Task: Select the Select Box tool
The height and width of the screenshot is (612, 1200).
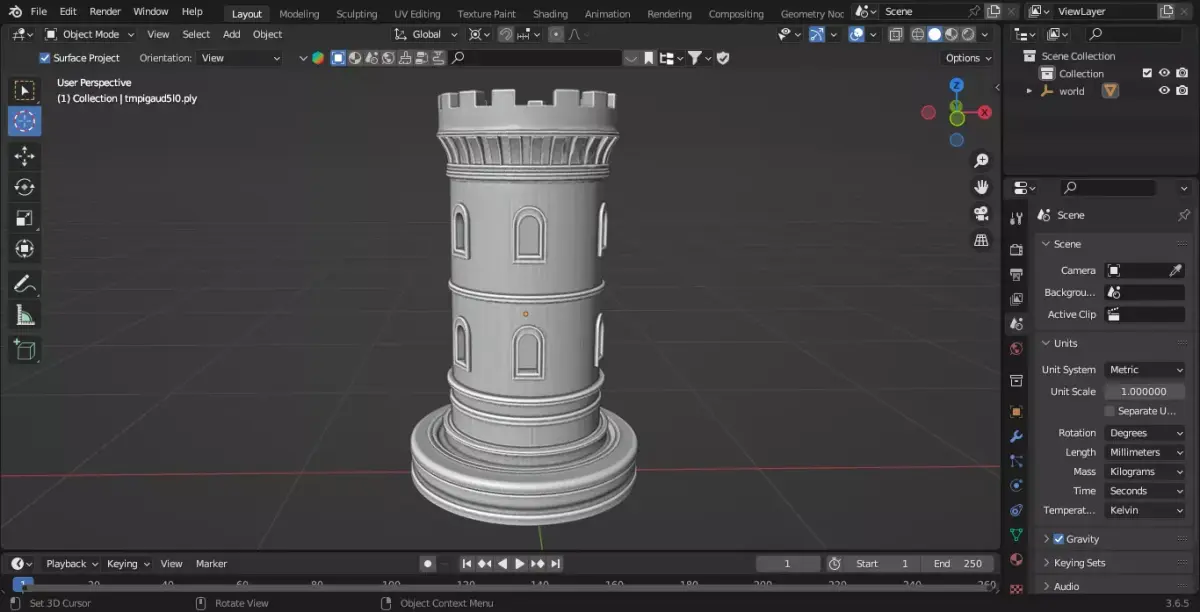Action: (25, 91)
